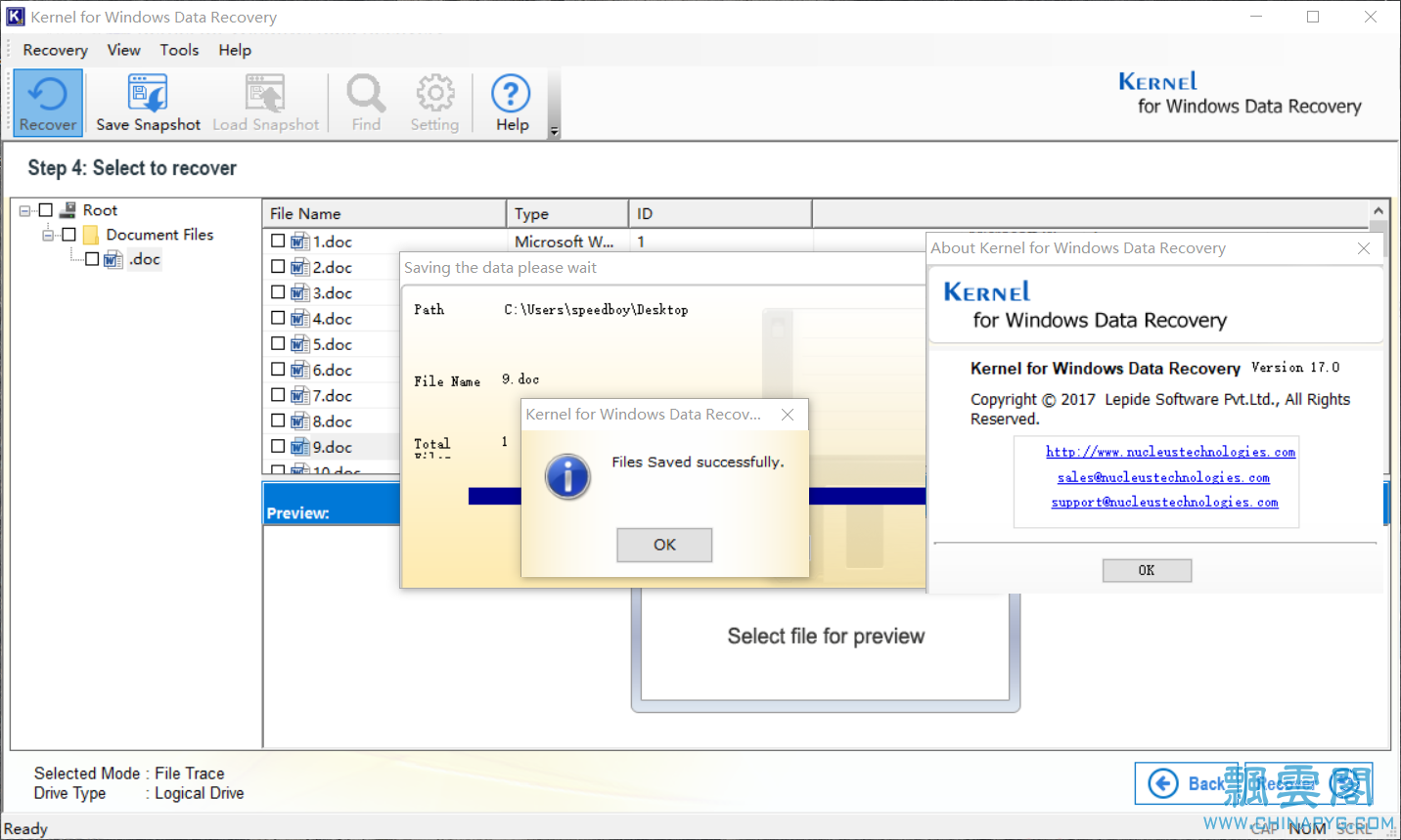Click the Word icon of 6.doc
Screen dimensions: 1401x840
(x=300, y=370)
